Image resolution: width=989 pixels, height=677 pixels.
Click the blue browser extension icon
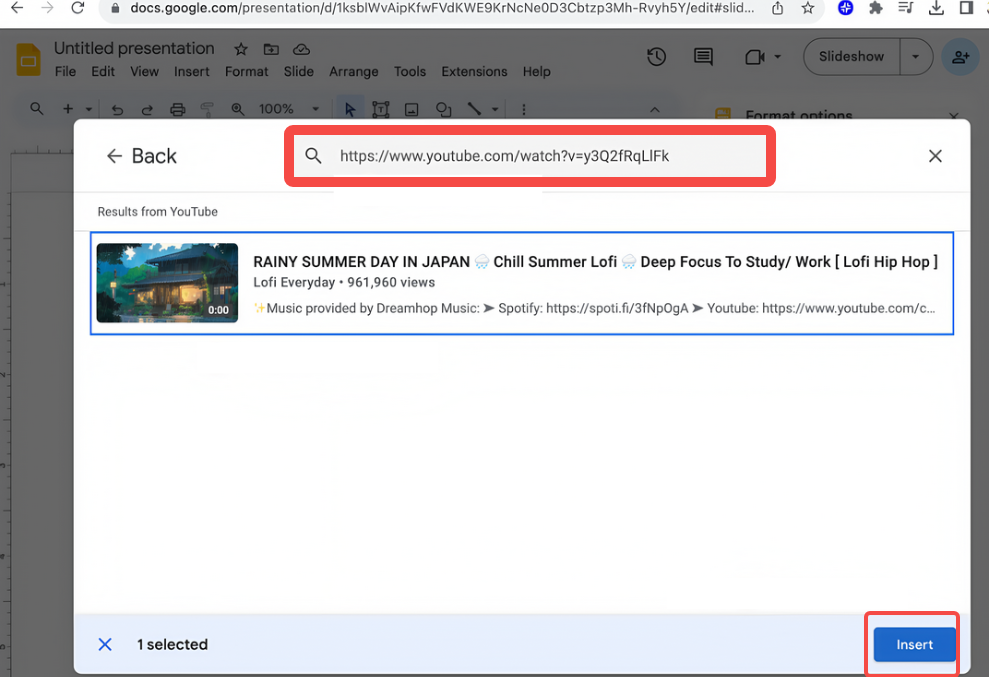(845, 8)
